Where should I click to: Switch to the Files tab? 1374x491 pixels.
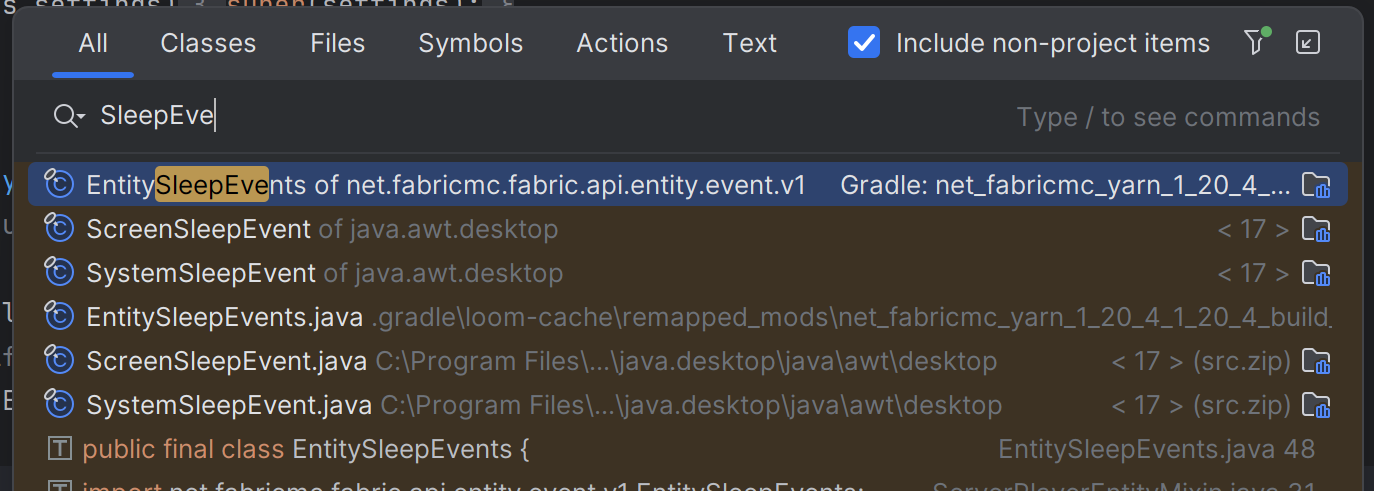(x=337, y=43)
